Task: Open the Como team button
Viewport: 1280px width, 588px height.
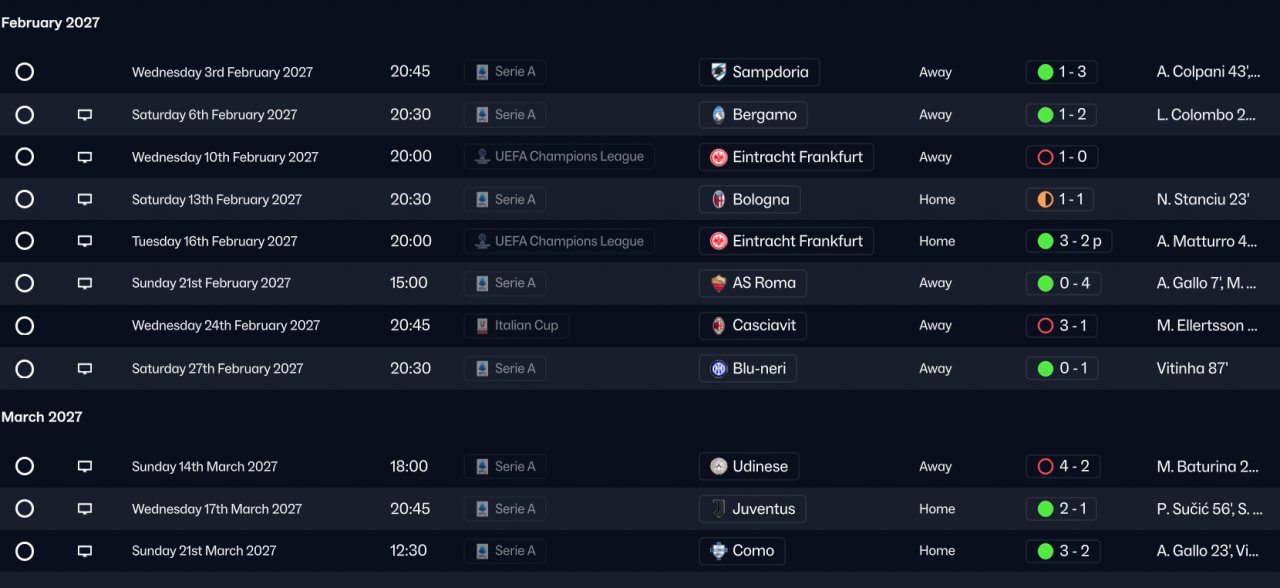Action: click(742, 551)
